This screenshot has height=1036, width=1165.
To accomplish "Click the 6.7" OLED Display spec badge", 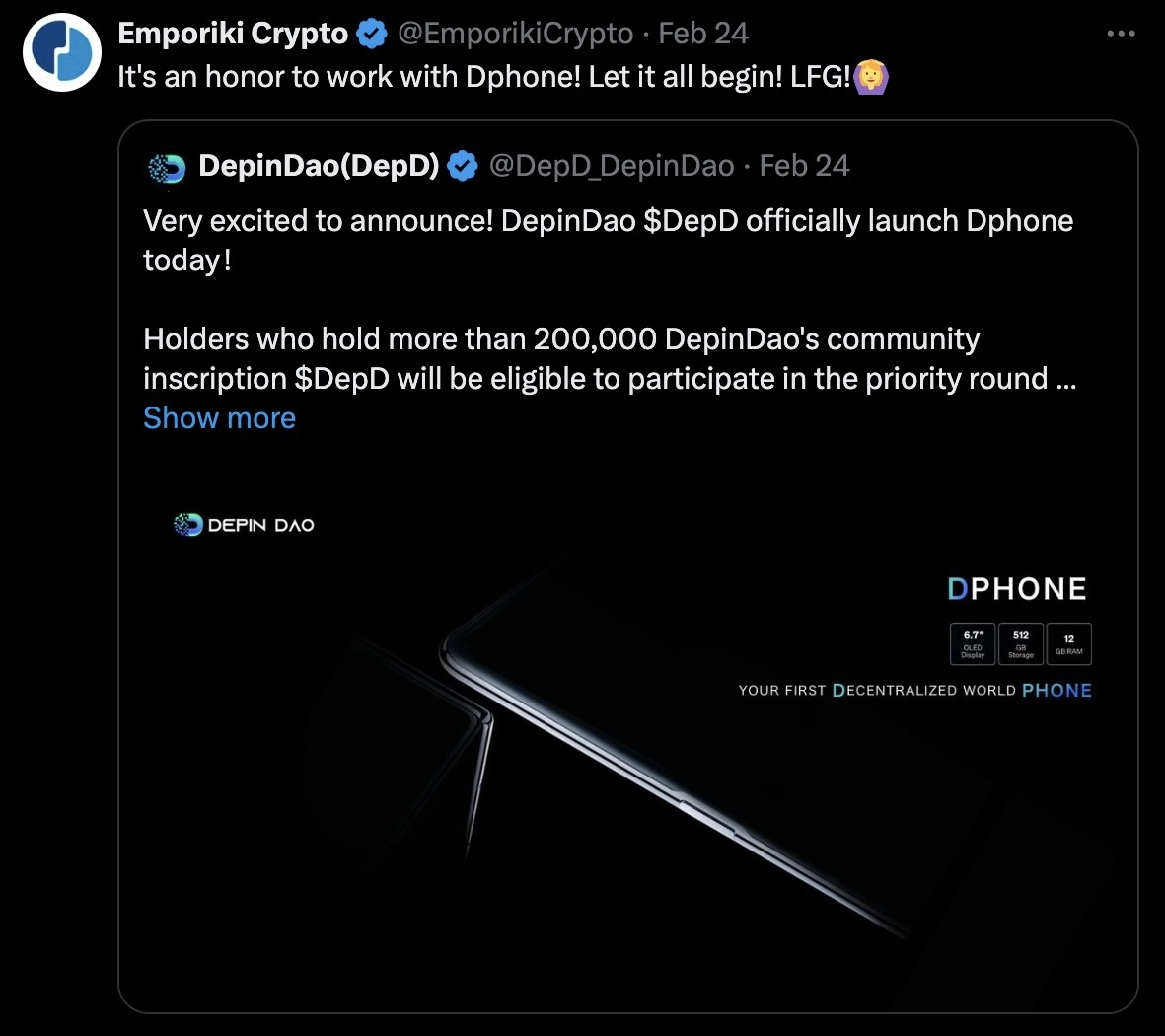I will [x=971, y=643].
